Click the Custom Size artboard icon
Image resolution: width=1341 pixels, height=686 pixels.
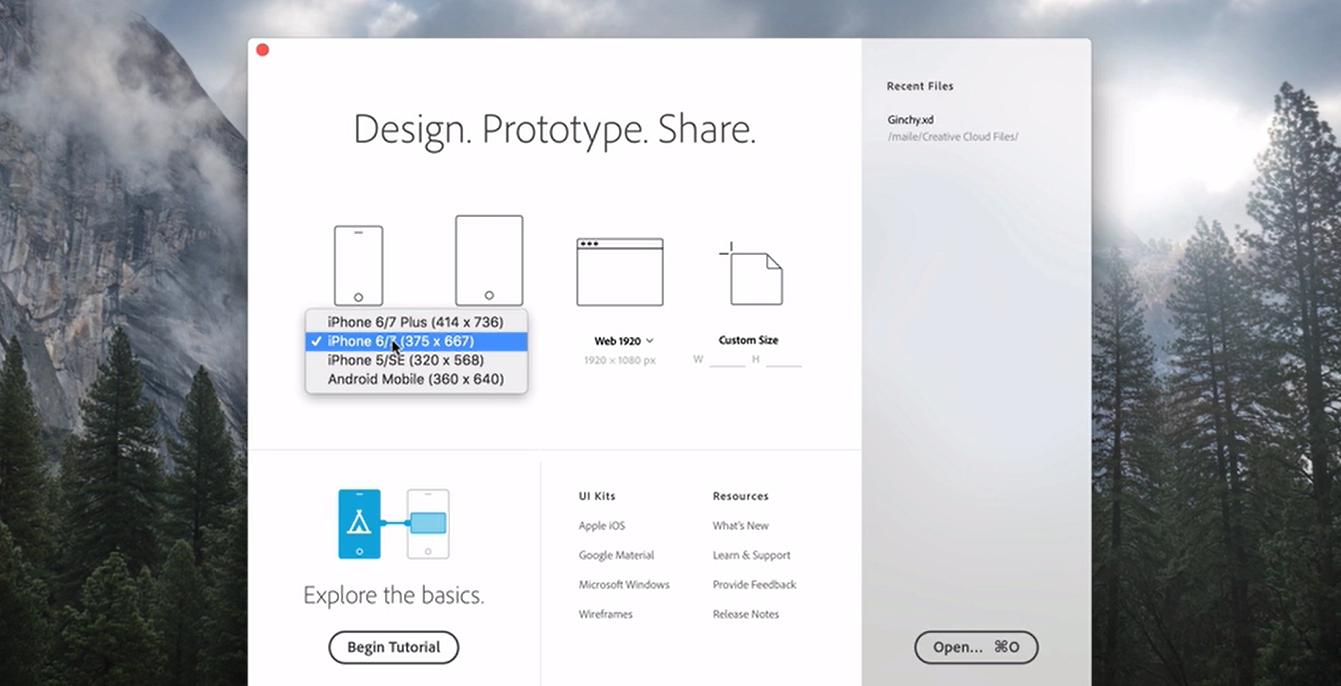(751, 273)
